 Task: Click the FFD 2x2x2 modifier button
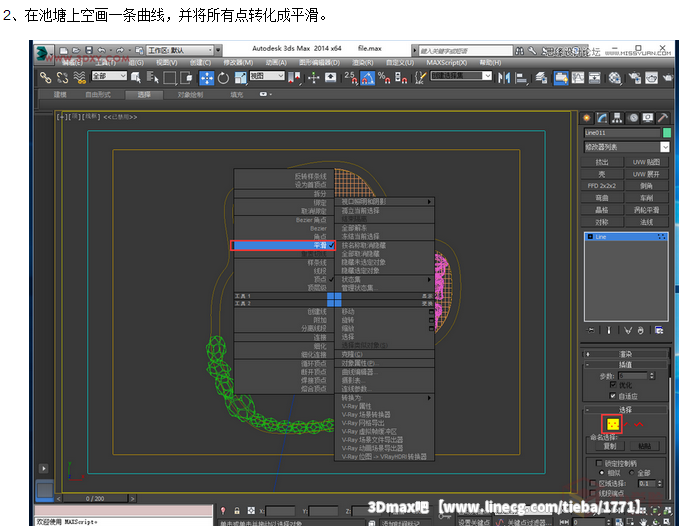pyautogui.click(x=602, y=186)
